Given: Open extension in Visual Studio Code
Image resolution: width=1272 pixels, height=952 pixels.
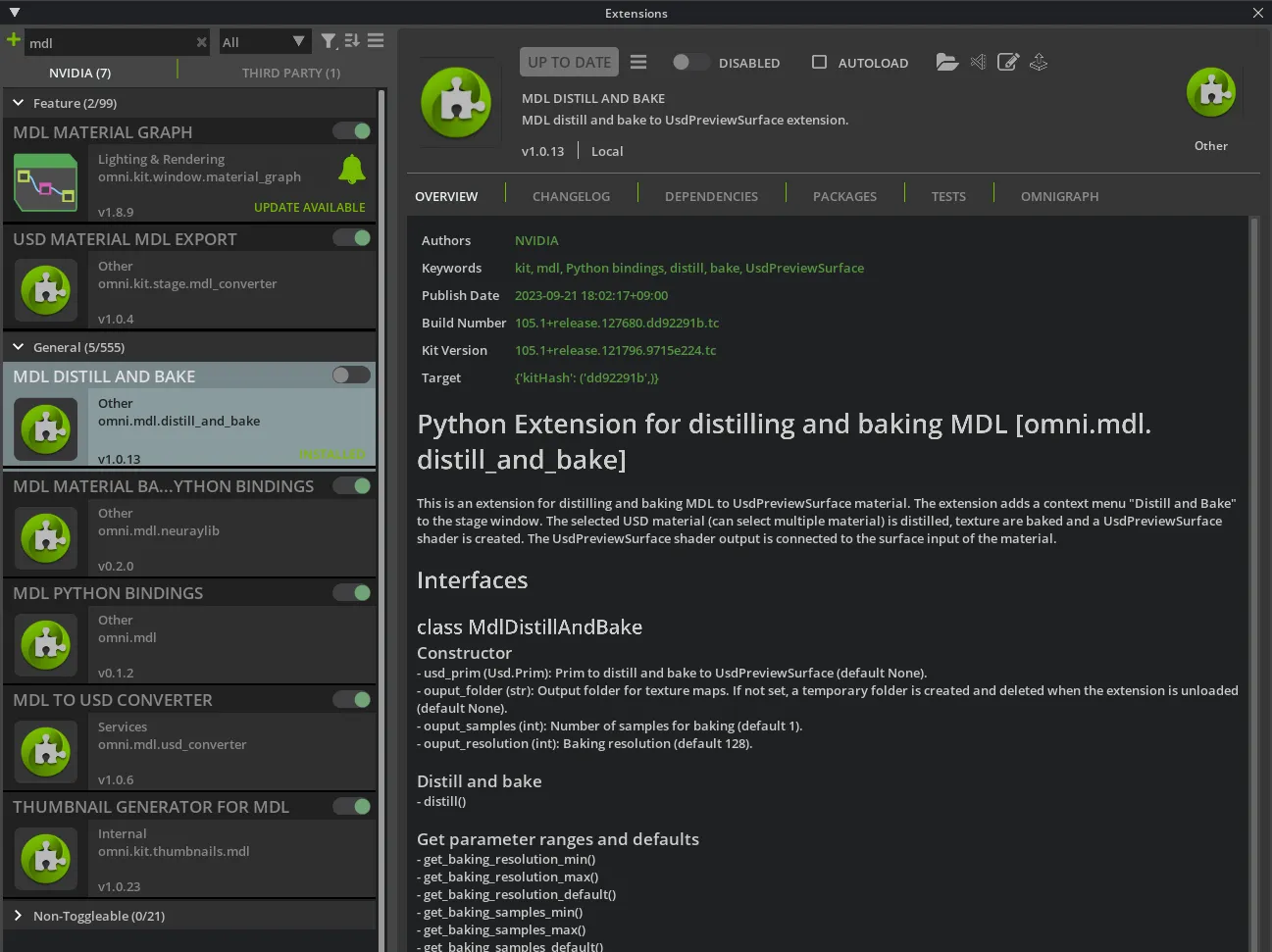Looking at the screenshot, I should tap(978, 63).
